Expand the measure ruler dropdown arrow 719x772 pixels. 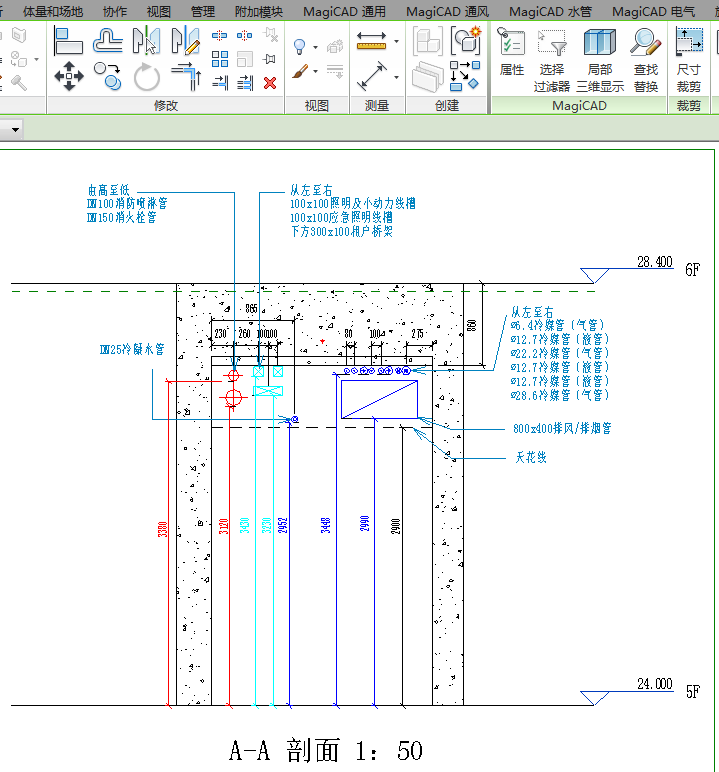tap(397, 43)
